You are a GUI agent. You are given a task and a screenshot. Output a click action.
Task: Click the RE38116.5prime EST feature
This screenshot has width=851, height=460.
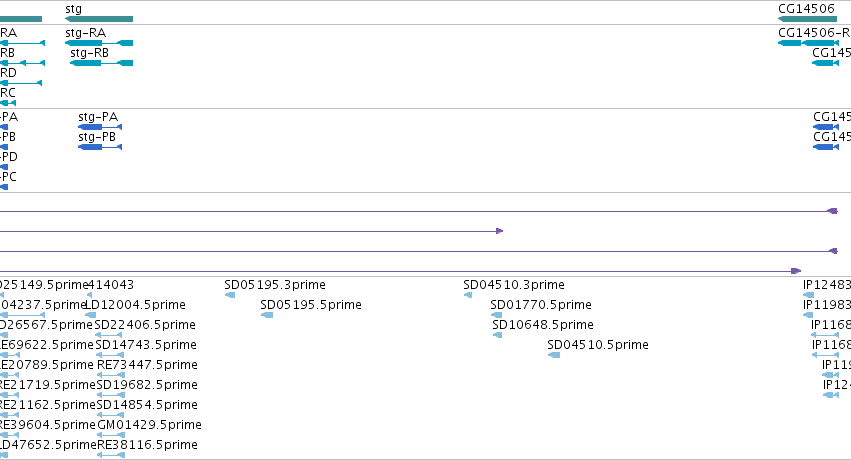point(111,456)
